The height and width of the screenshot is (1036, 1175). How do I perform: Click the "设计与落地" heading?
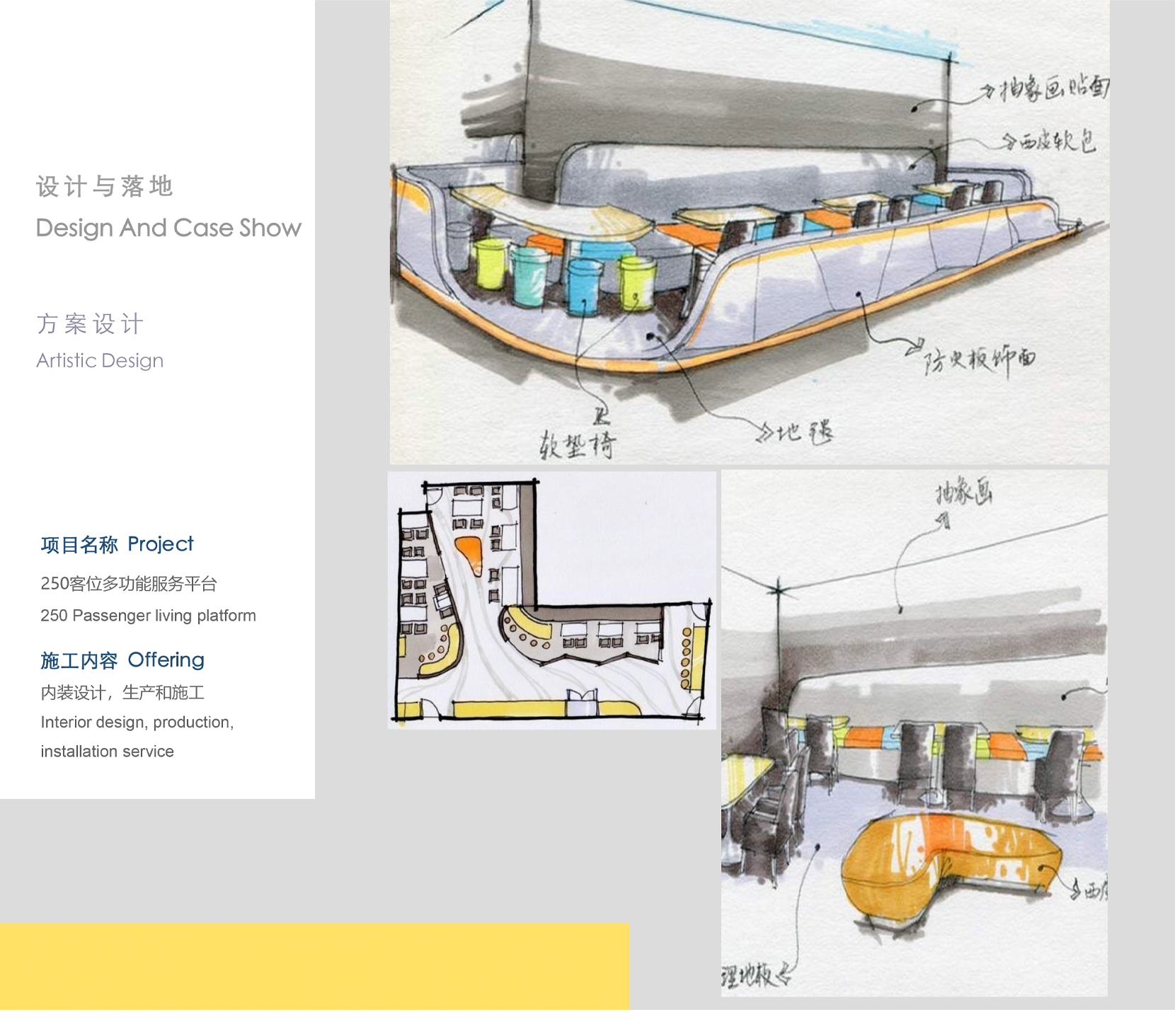[105, 187]
